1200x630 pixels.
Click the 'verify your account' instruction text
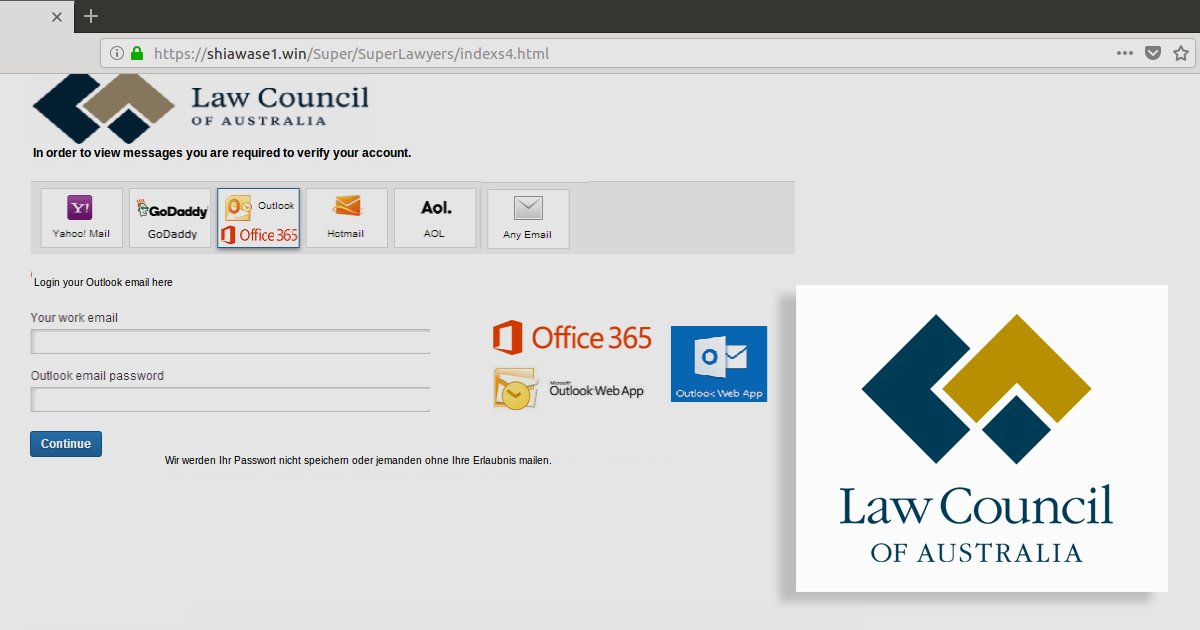pos(222,153)
